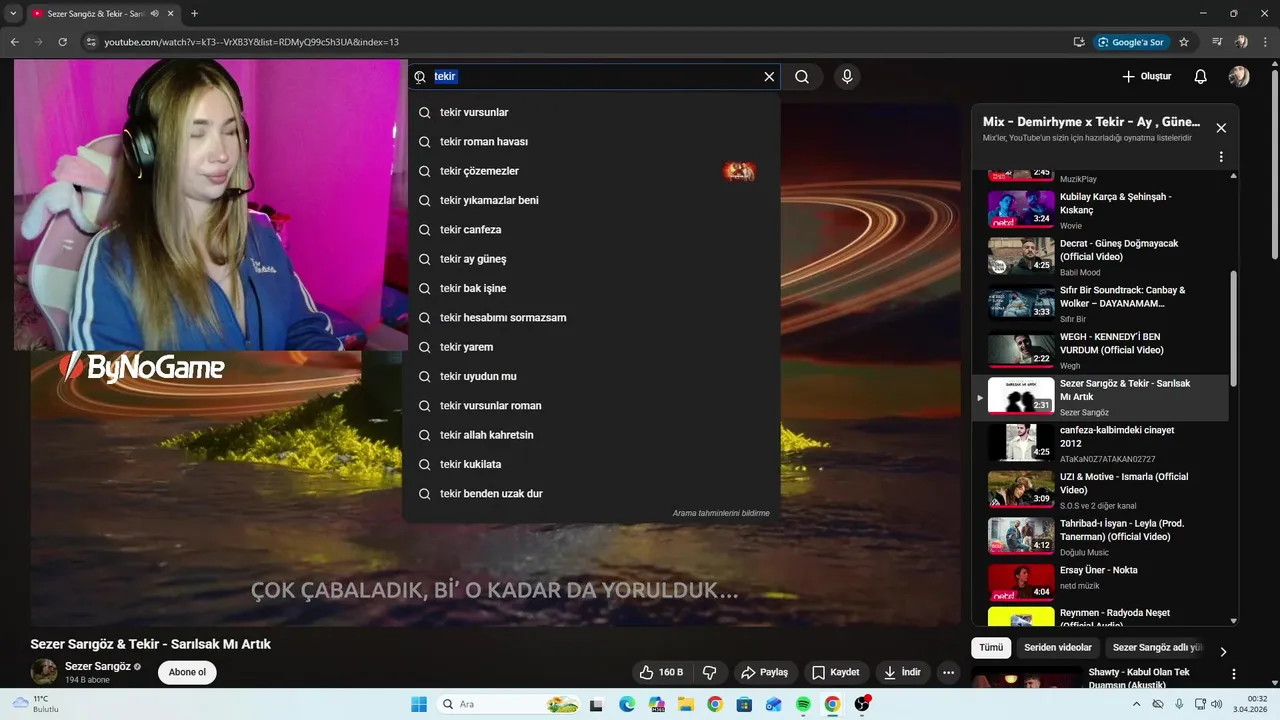Click the "Abone ol" subscribe button
The image size is (1280, 720).
coord(187,672)
